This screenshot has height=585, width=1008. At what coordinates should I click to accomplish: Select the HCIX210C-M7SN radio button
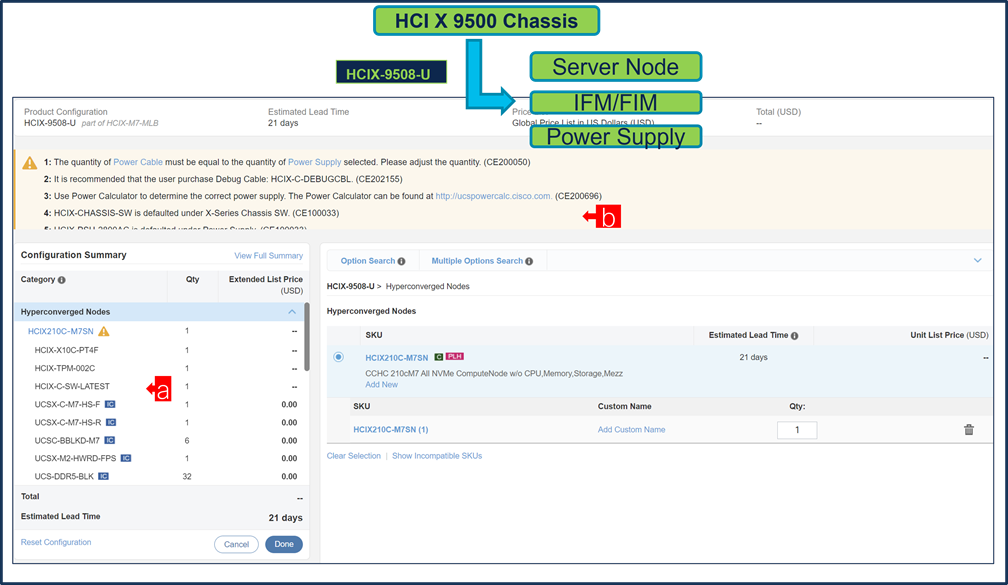[x=338, y=357]
